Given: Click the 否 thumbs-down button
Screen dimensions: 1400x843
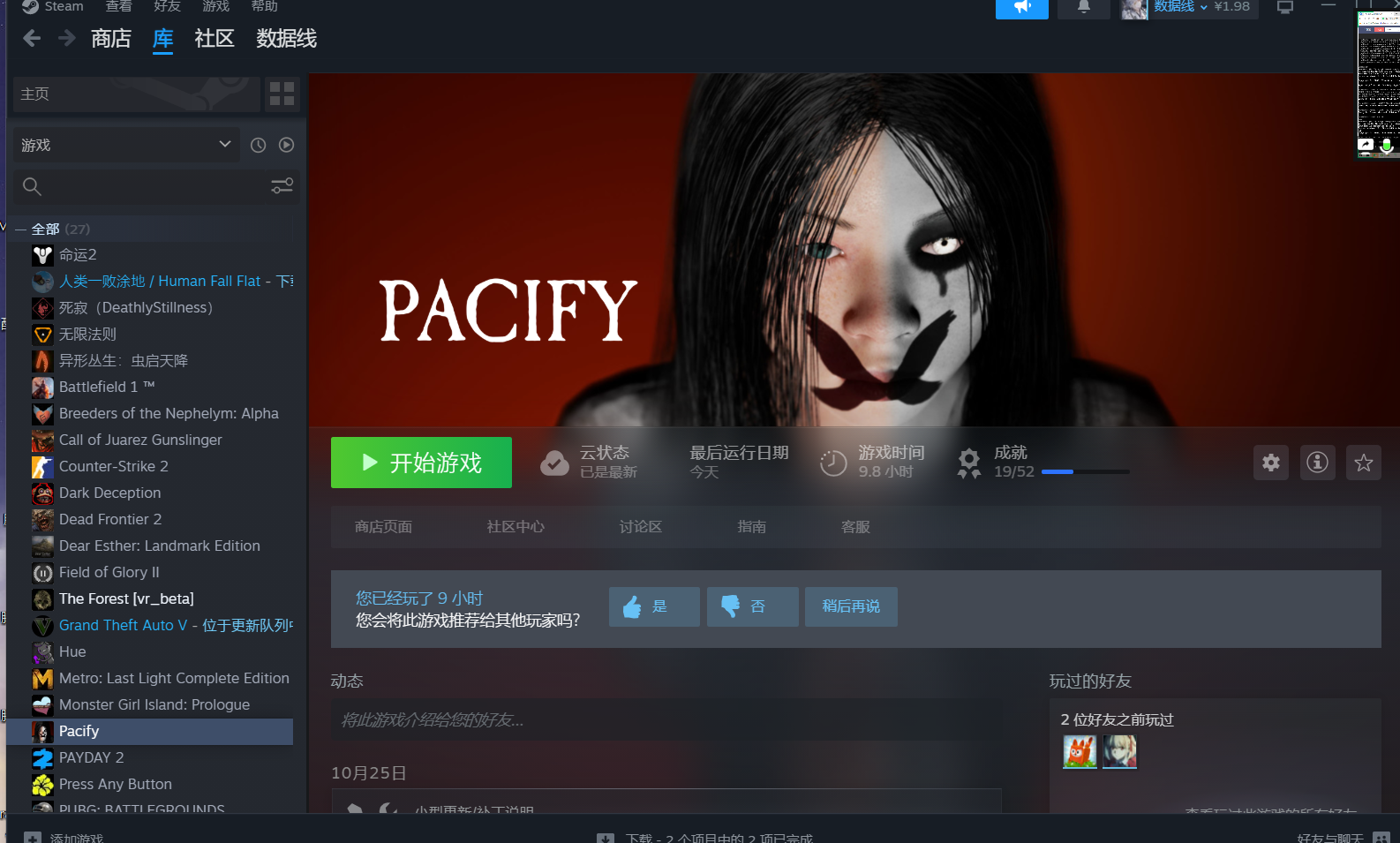Looking at the screenshot, I should point(753,607).
